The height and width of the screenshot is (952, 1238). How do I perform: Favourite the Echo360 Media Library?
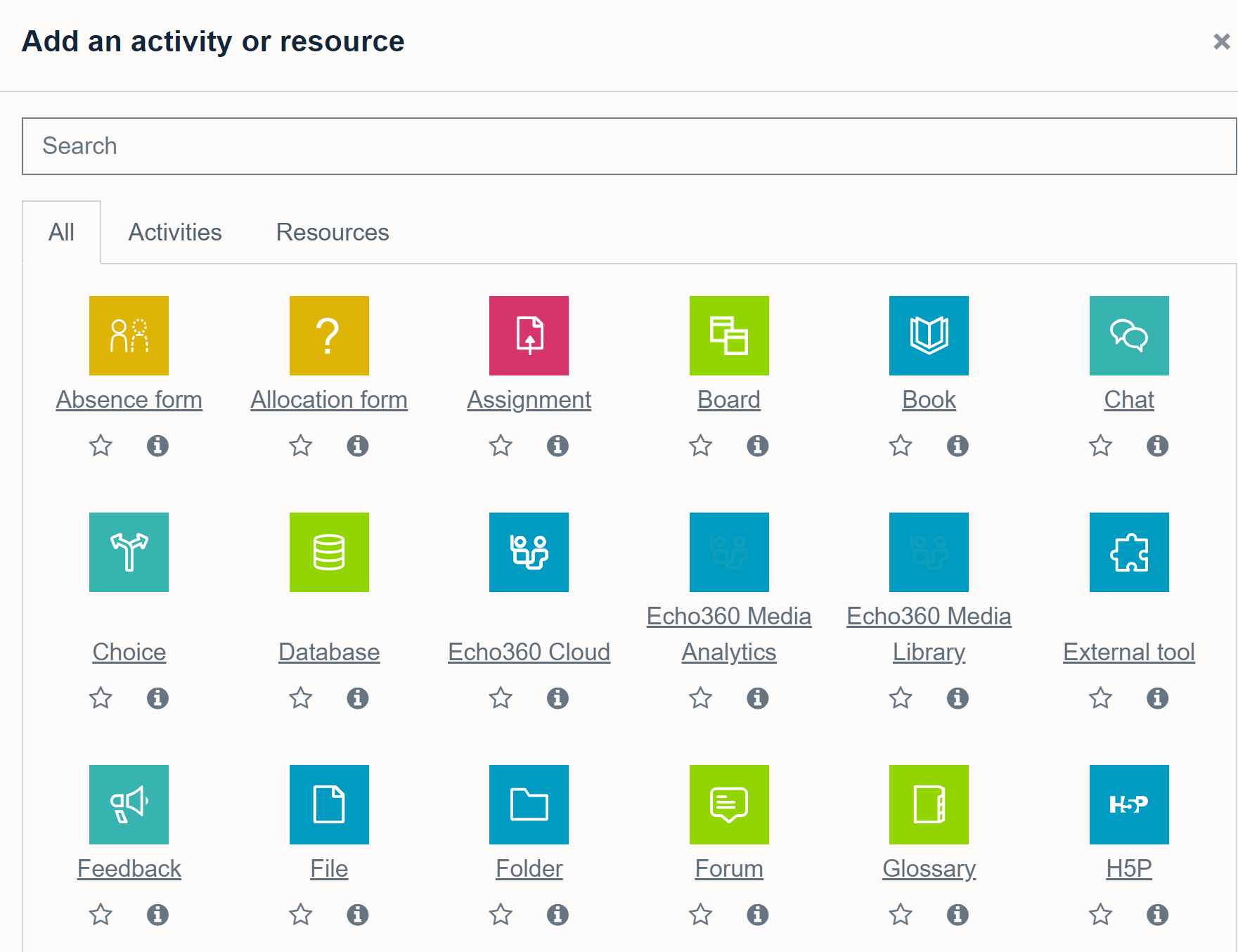coord(901,697)
